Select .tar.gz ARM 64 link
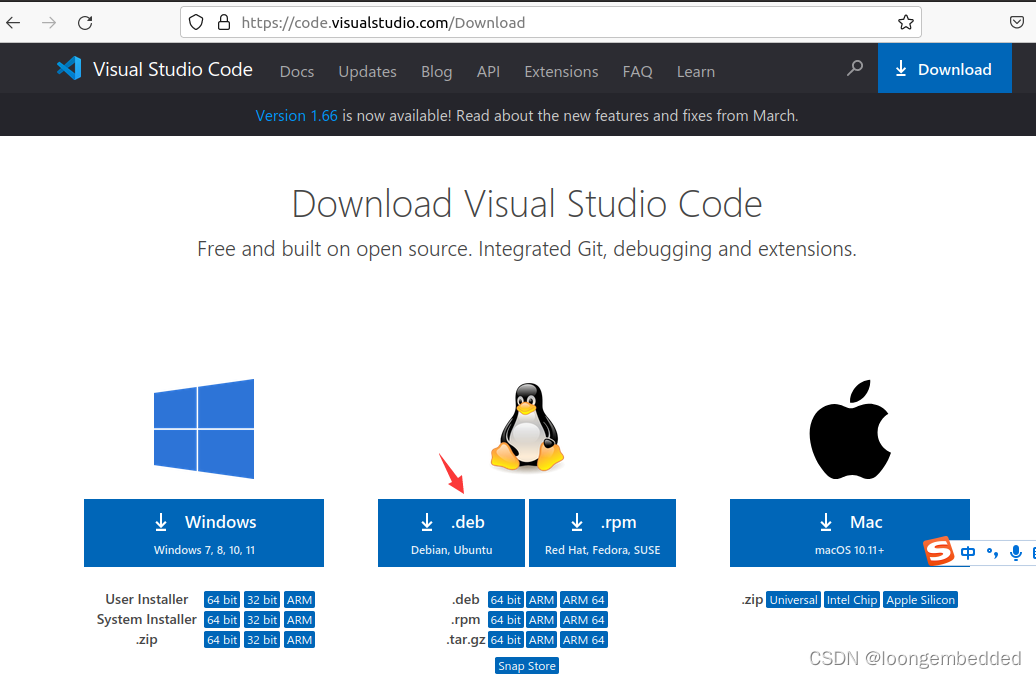1036x678 pixels. point(583,640)
